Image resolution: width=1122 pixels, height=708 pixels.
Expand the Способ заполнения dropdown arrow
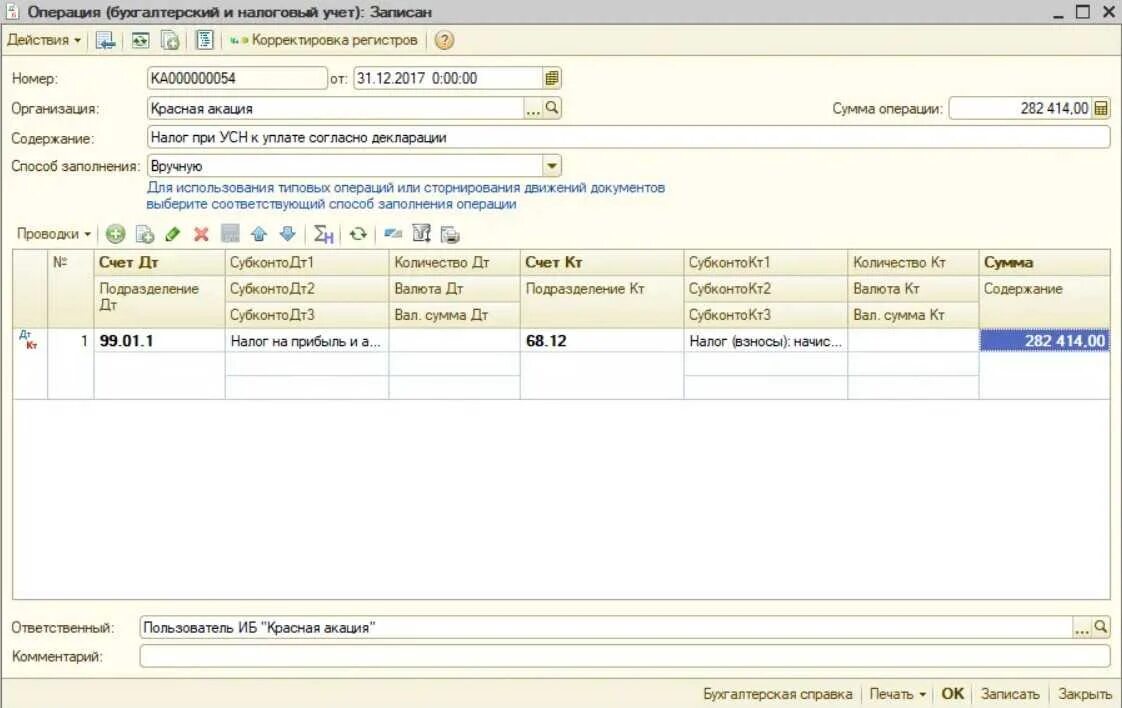point(552,166)
